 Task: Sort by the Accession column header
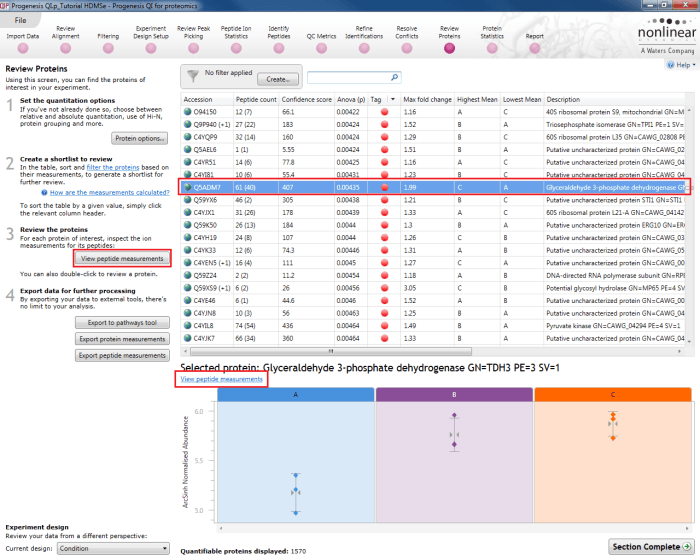(x=207, y=100)
